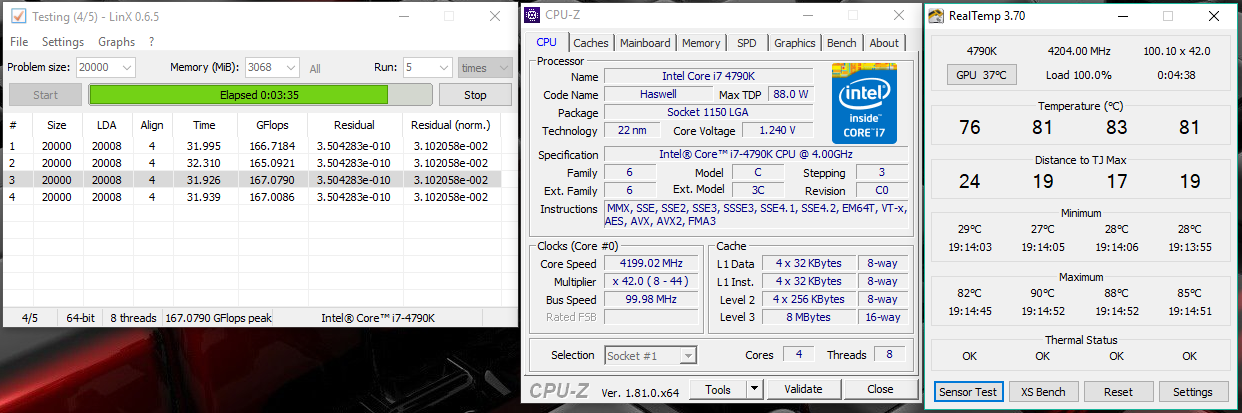Image resolution: width=1242 pixels, height=413 pixels.
Task: Open the Socket #1 selection dropdown
Action: [651, 355]
